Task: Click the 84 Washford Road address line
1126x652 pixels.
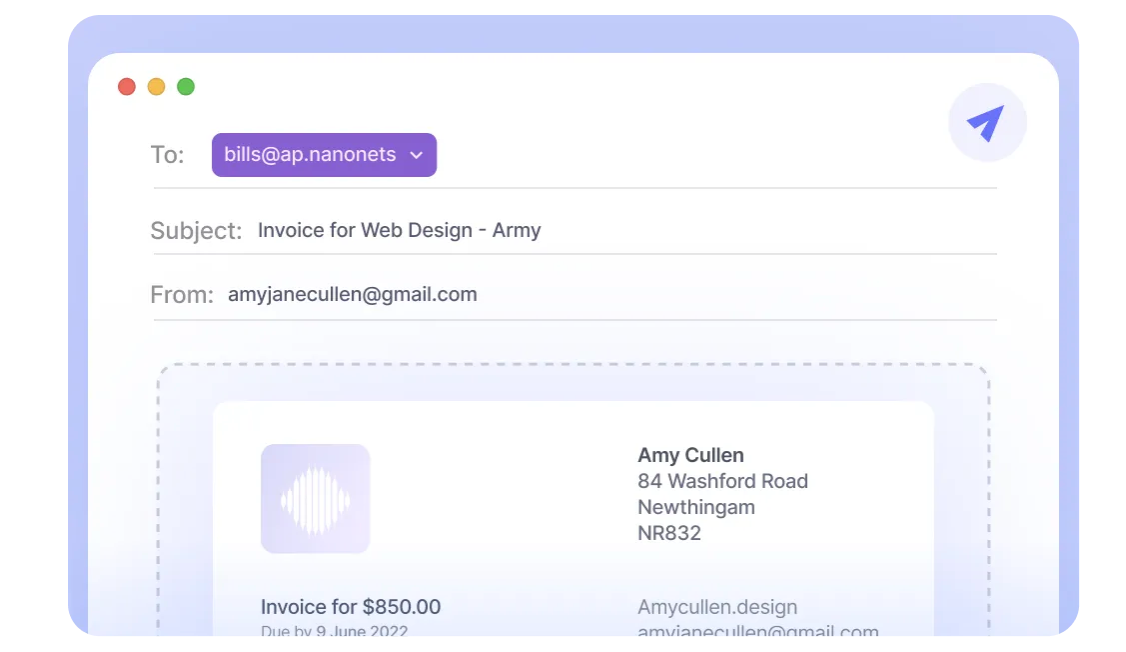Action: (722, 481)
